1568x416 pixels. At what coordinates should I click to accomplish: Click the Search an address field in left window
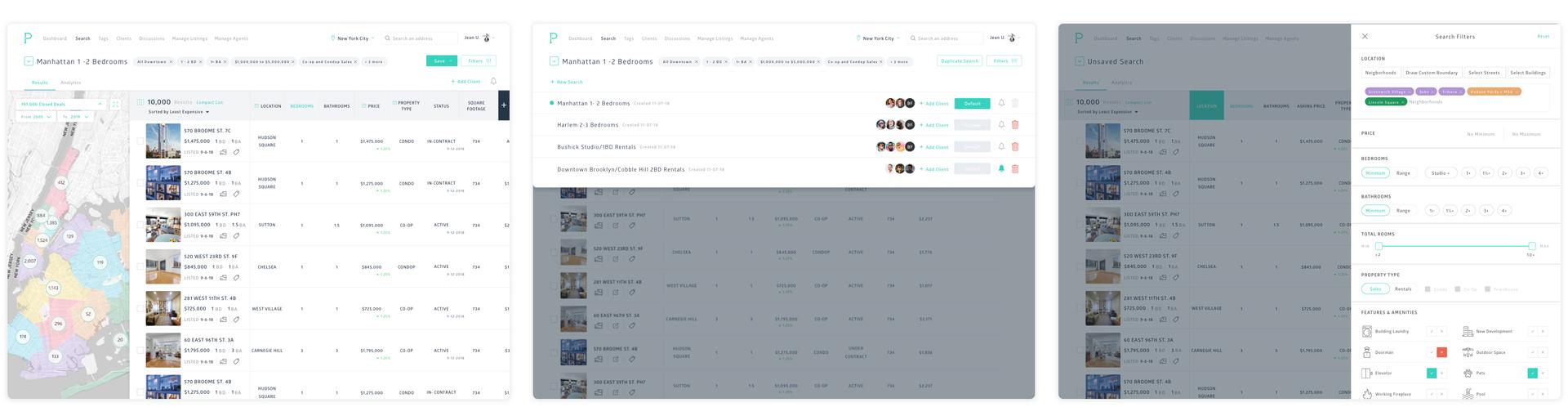point(420,38)
